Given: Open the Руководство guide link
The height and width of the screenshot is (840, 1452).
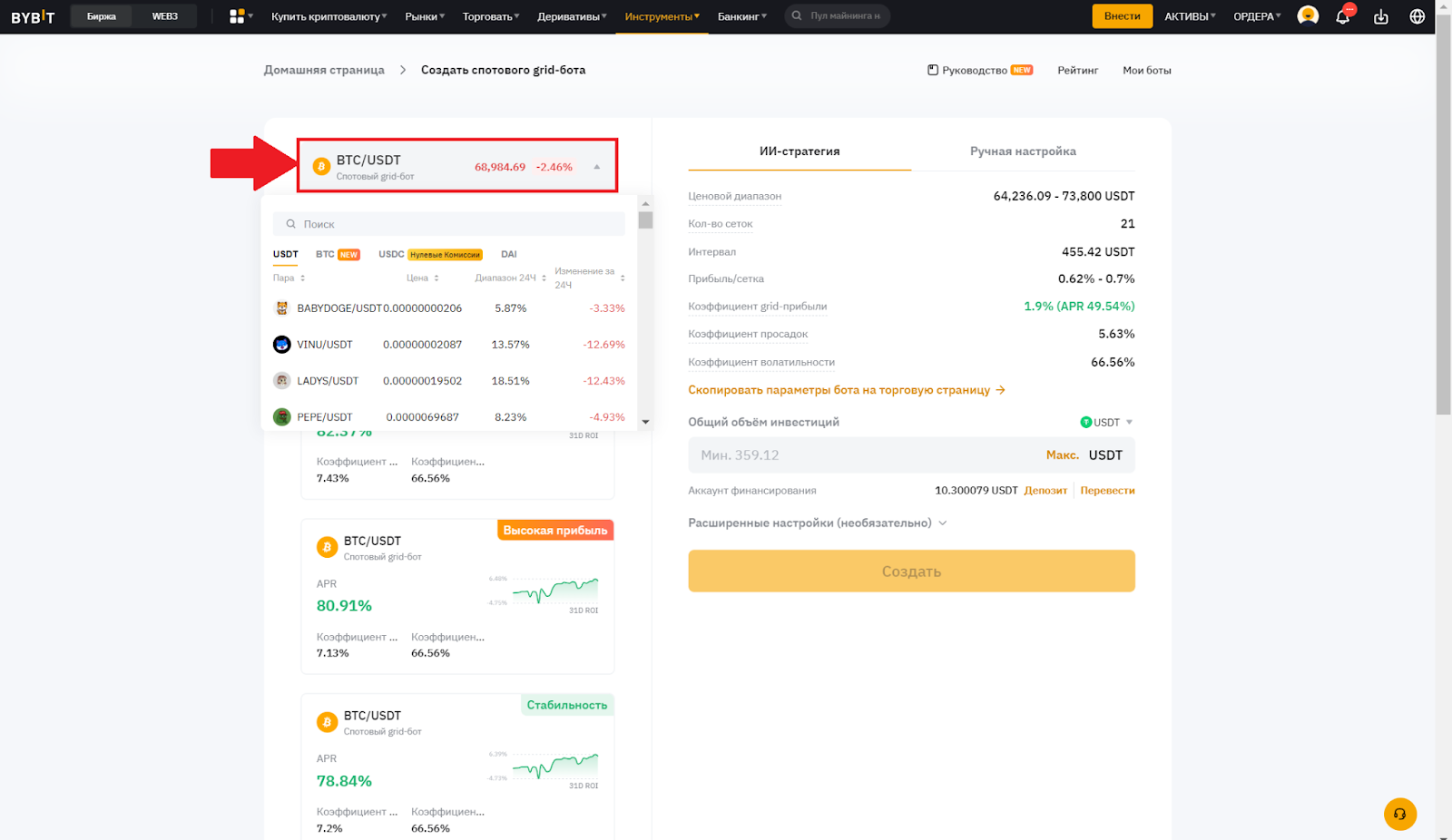Looking at the screenshot, I should coord(980,70).
